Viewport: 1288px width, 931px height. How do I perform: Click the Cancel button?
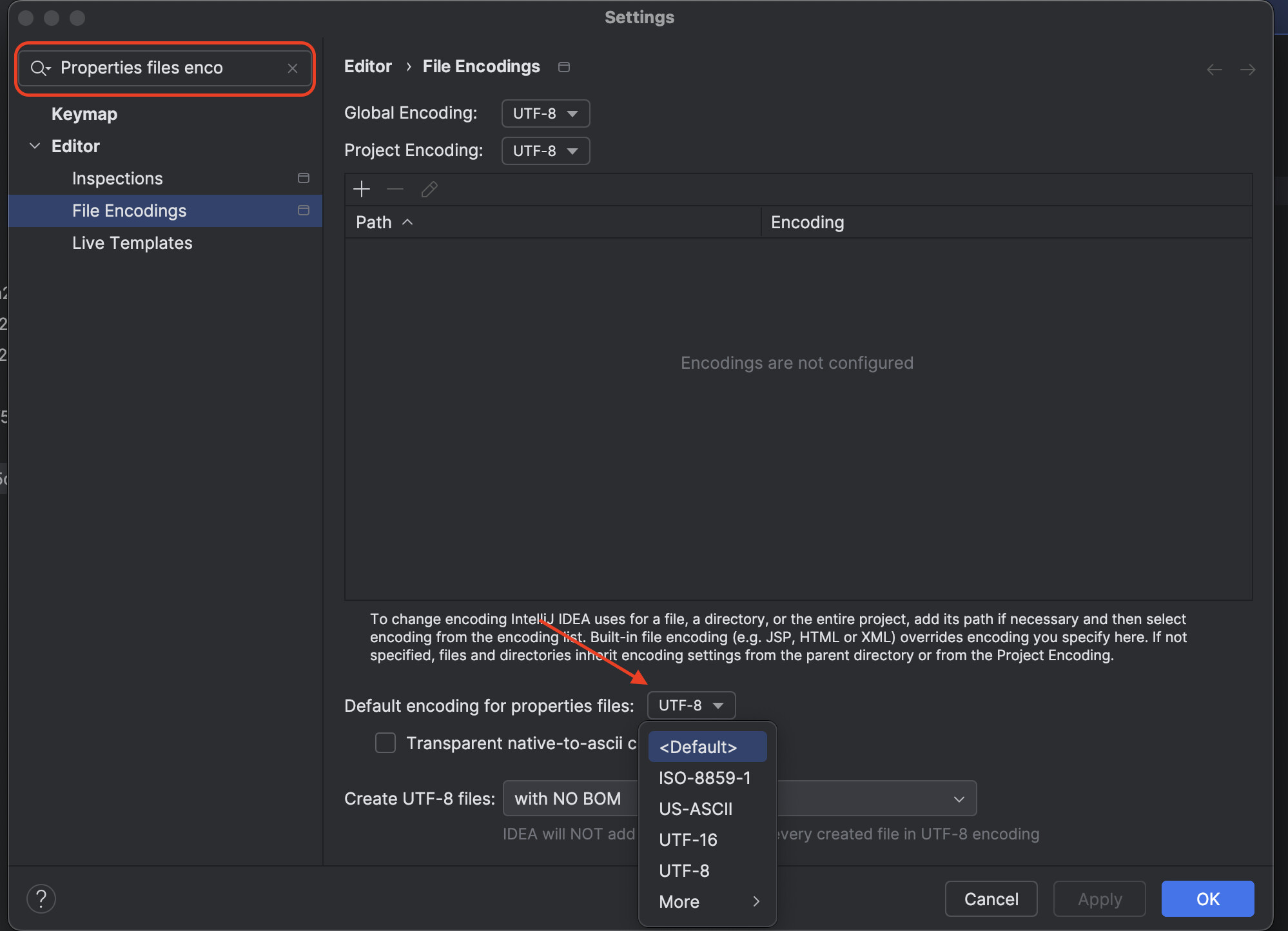pyautogui.click(x=991, y=899)
